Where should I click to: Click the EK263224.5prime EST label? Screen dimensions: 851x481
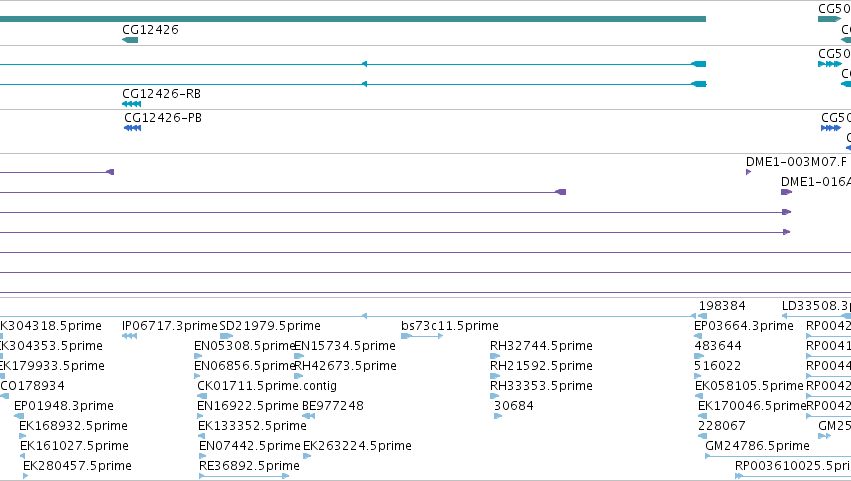click(357, 446)
